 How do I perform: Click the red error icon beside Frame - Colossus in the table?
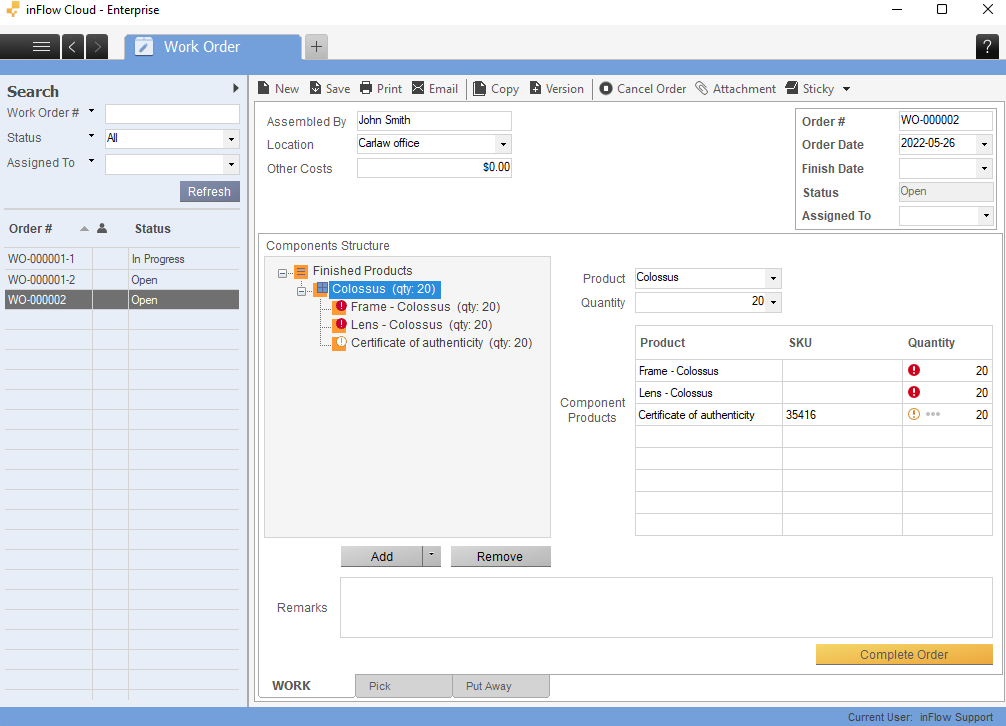[914, 370]
